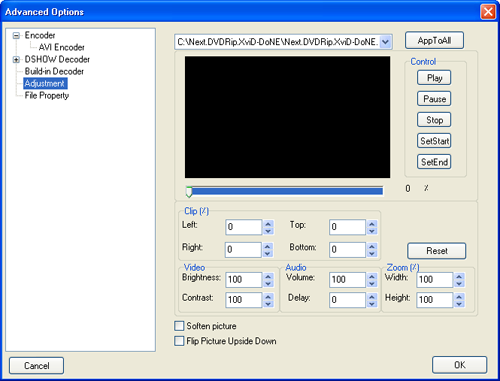Close the Advanced Options dialog
Viewport: 500px width, 381px height.
(488, 12)
